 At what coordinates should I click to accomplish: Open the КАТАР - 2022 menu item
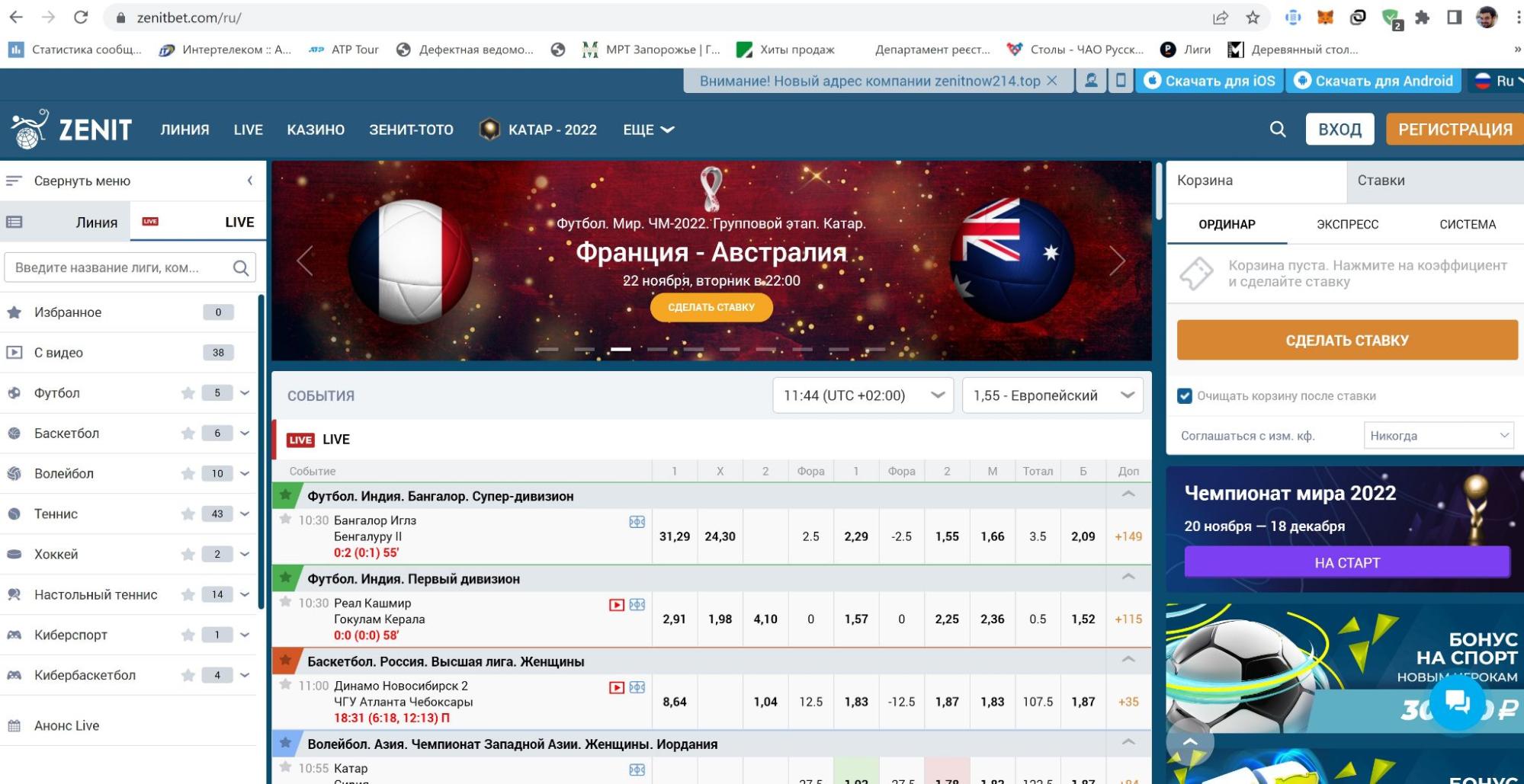point(538,130)
